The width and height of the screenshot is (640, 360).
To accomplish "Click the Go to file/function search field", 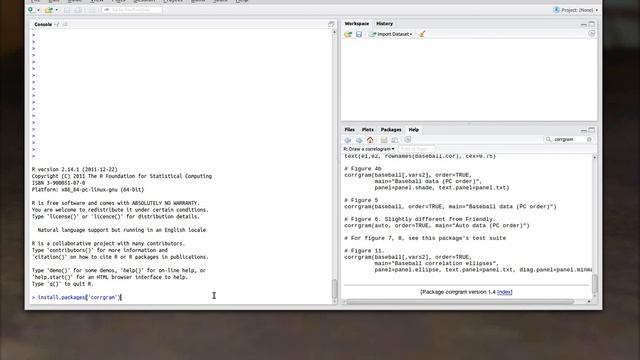I will 131,10.
